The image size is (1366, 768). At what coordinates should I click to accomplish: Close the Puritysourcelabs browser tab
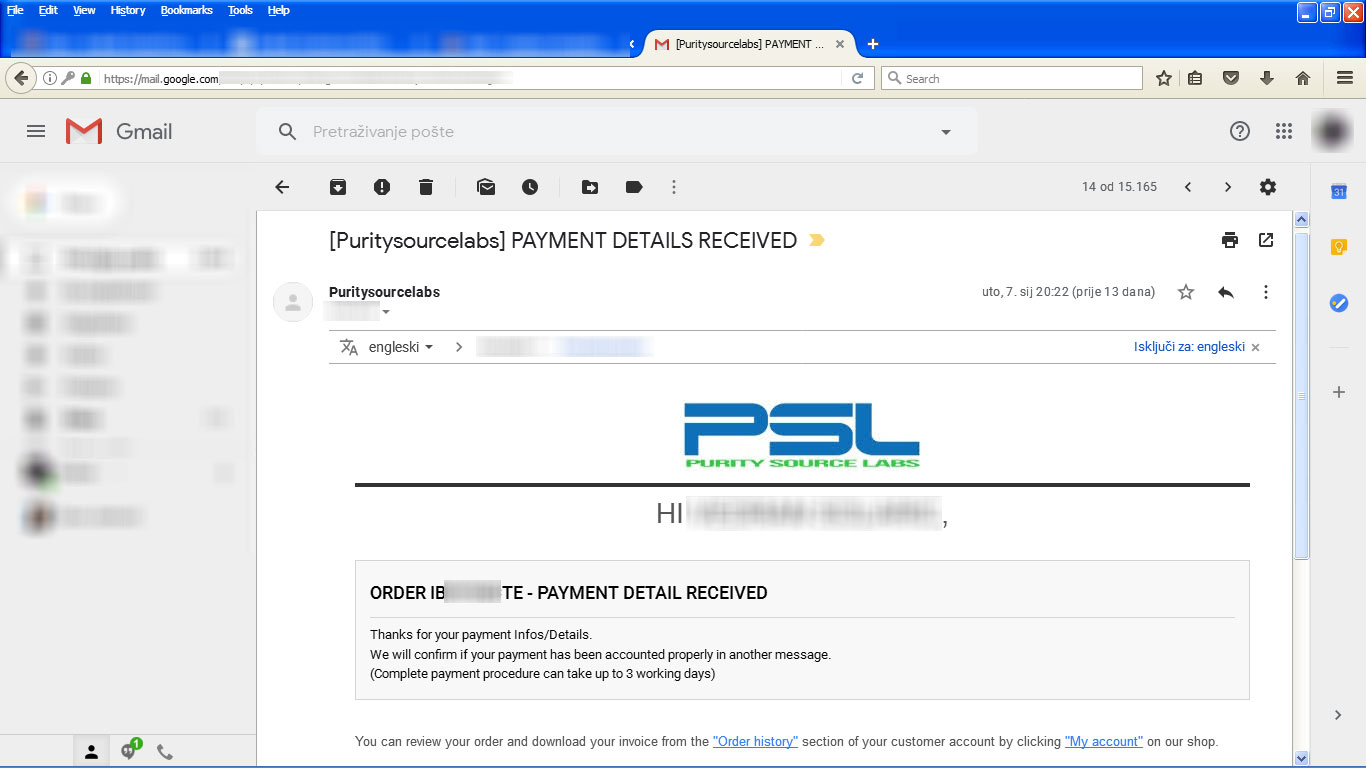(x=840, y=44)
